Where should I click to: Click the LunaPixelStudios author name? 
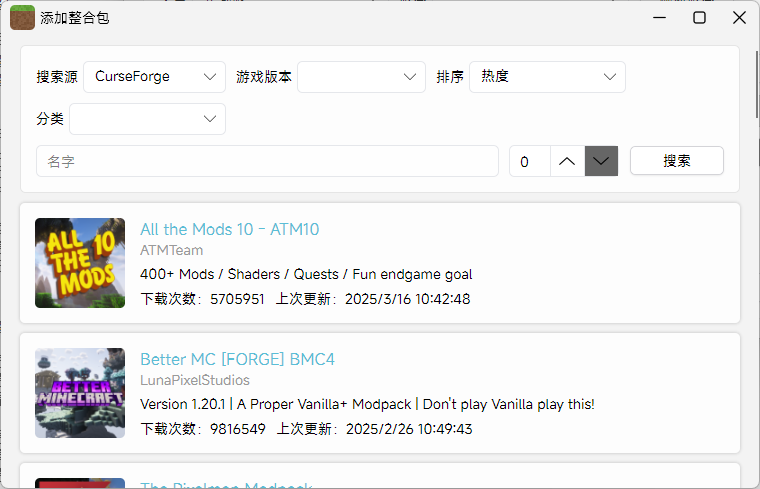click(195, 381)
